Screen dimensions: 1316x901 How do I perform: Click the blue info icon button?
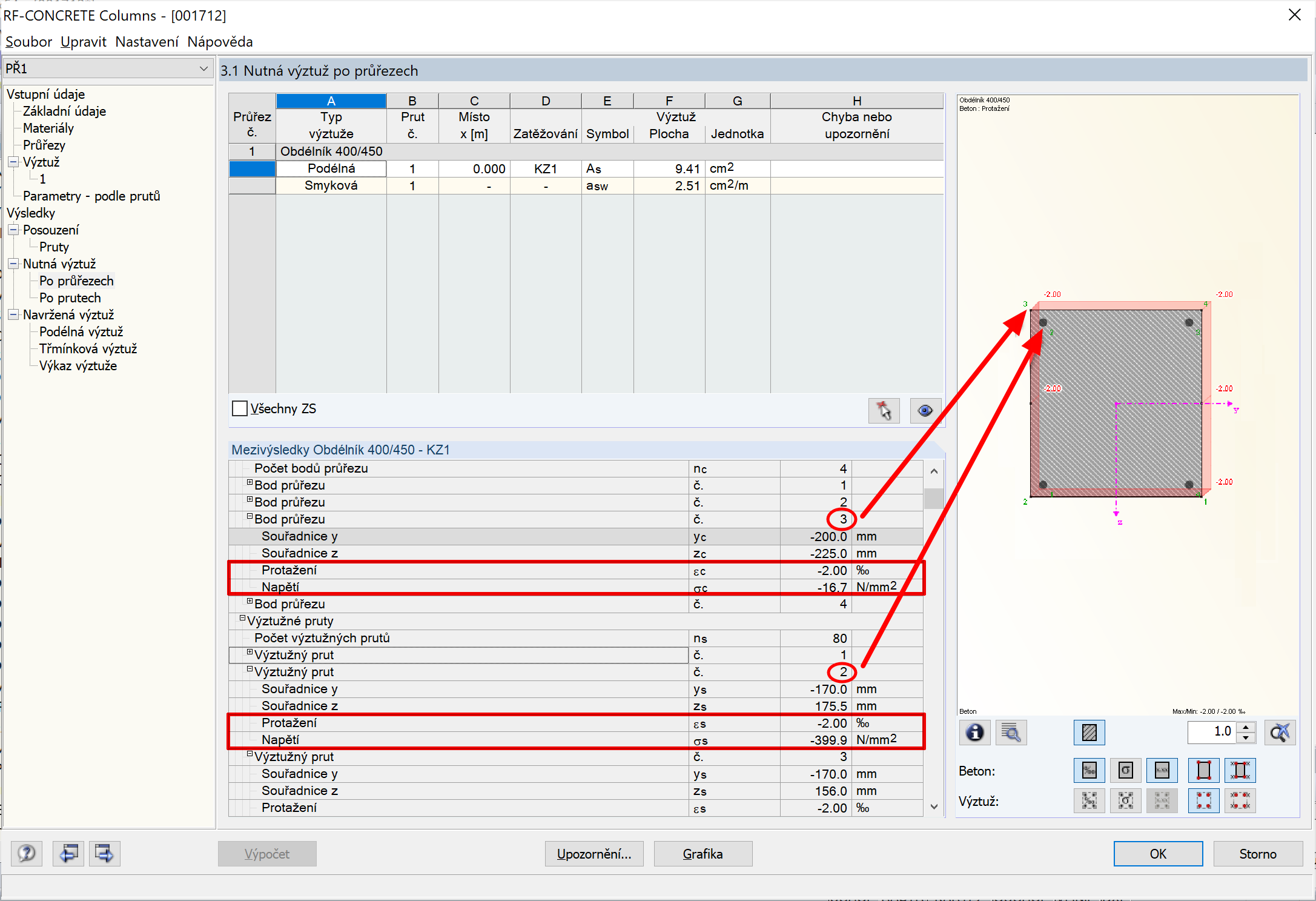click(974, 733)
